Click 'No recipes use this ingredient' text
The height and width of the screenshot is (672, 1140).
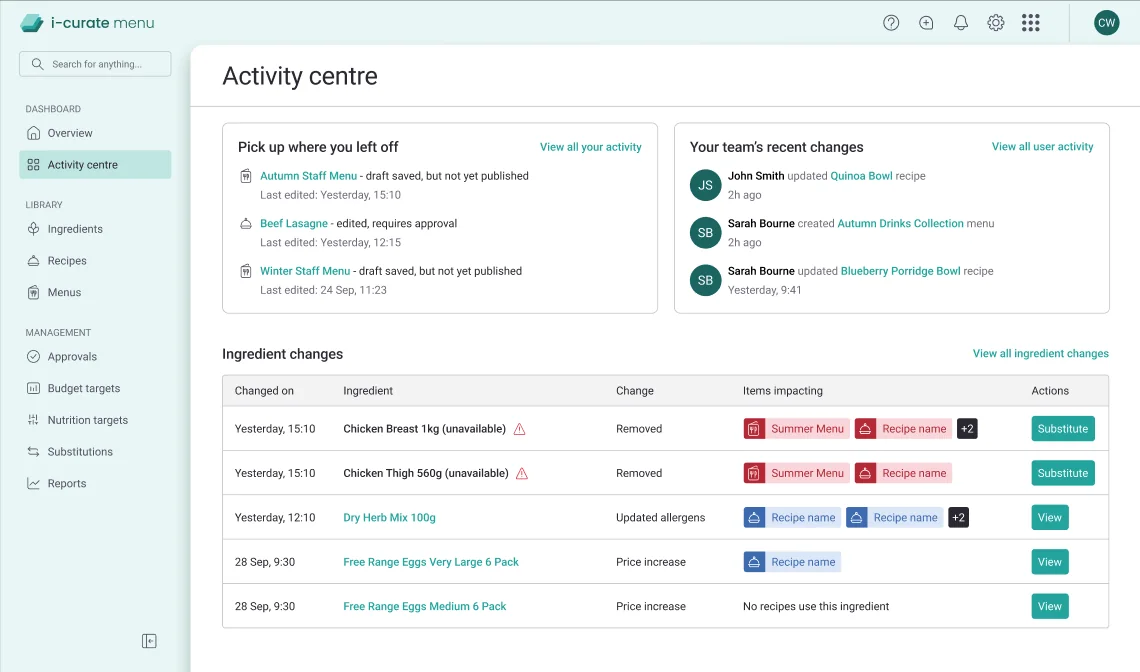point(816,607)
